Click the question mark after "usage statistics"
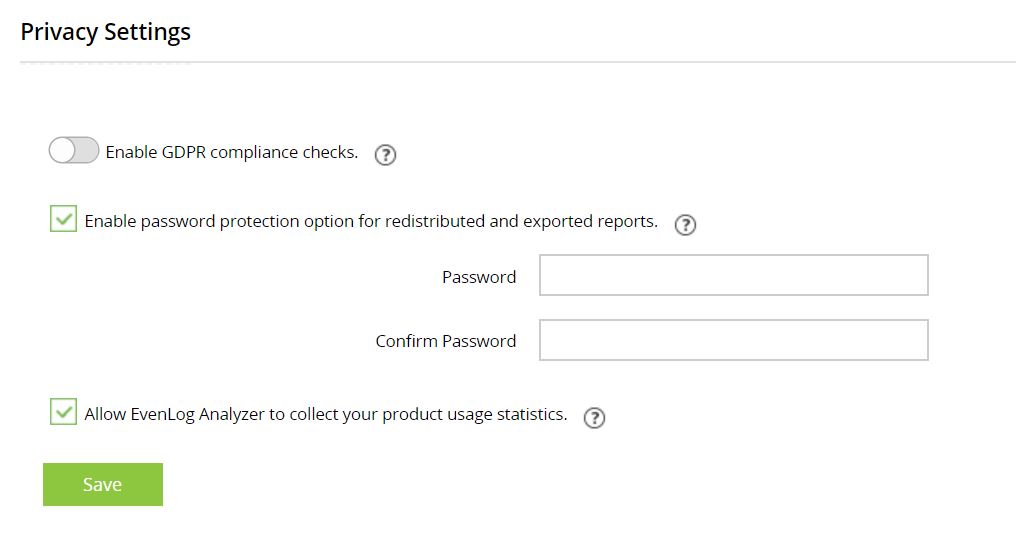Screen dimensions: 1016x559 coord(594,418)
